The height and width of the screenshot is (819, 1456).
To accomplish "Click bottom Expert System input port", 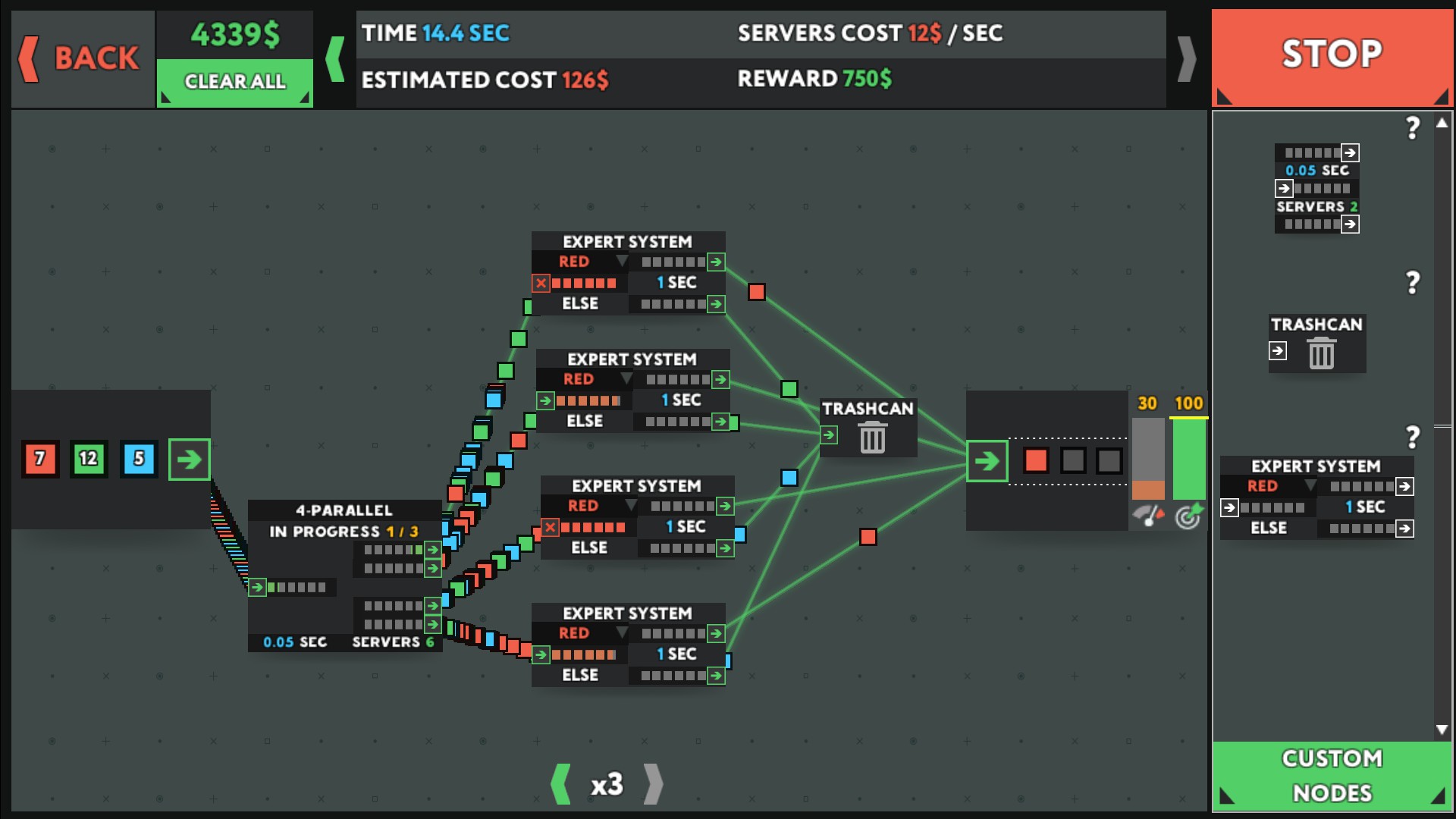I will pos(541,654).
